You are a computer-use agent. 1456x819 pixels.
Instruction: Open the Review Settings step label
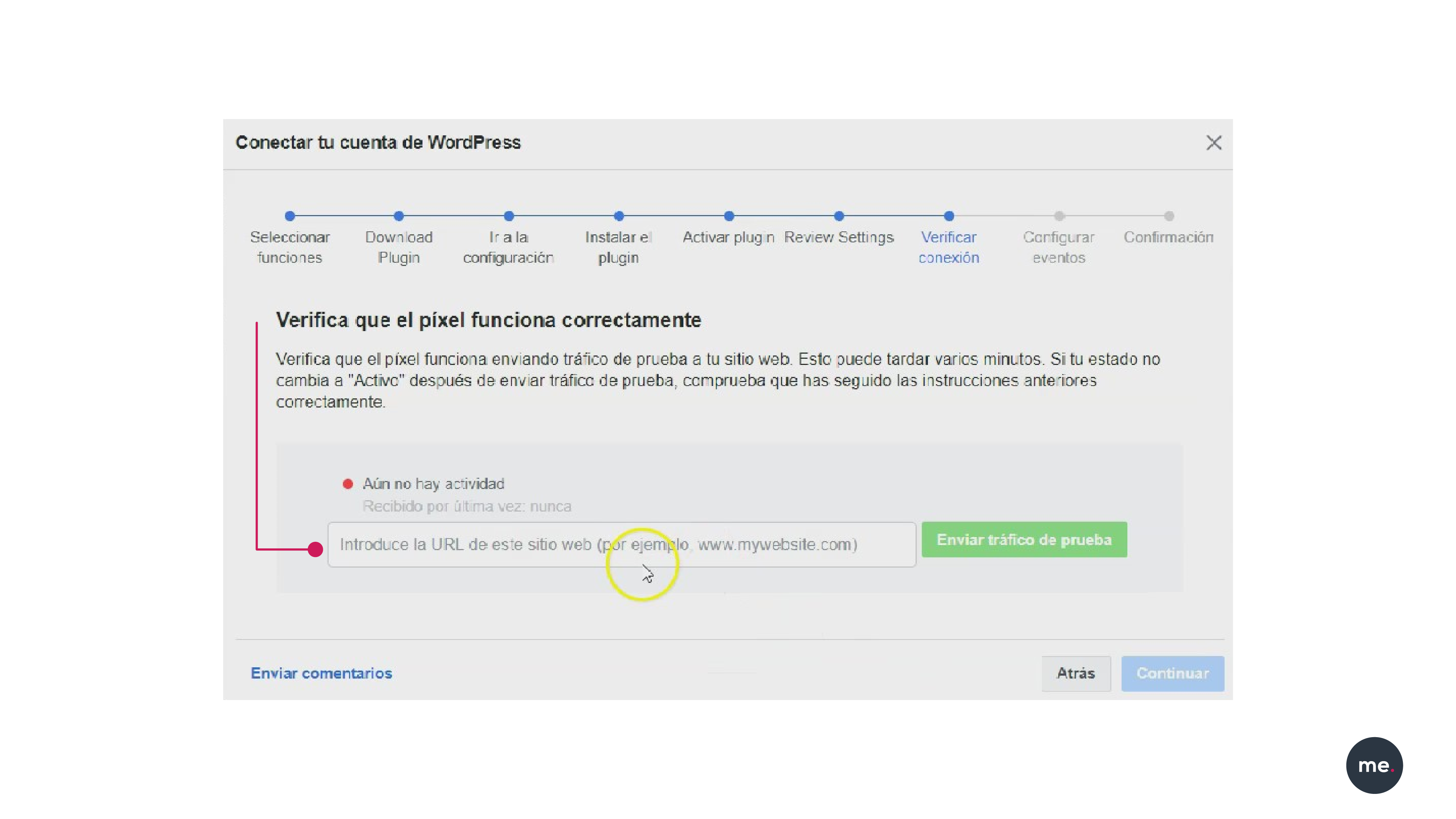(839, 237)
